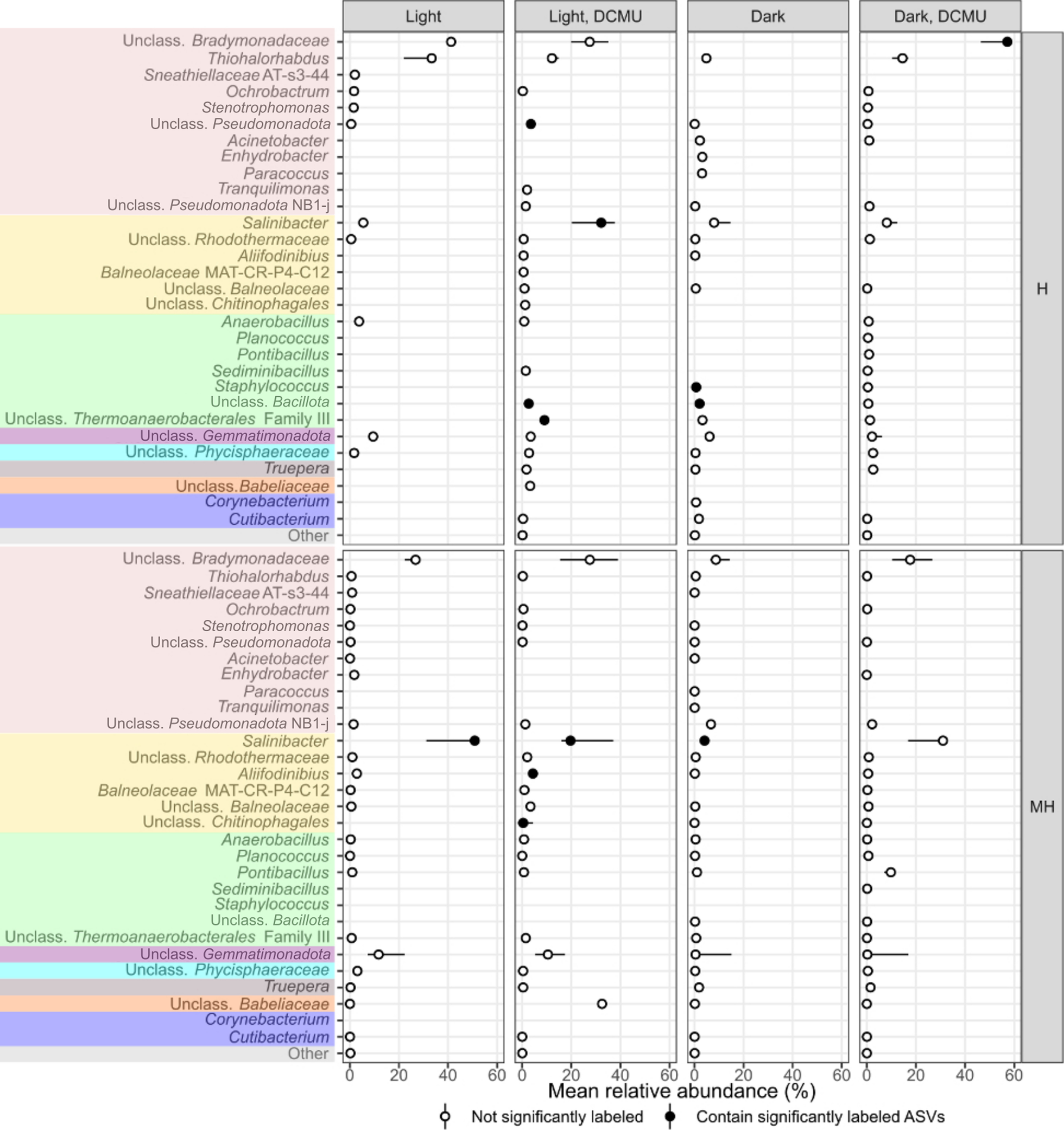
Task: Click "Unclass. Bradymonadaceae" label in the H section
Action: [x=226, y=41]
